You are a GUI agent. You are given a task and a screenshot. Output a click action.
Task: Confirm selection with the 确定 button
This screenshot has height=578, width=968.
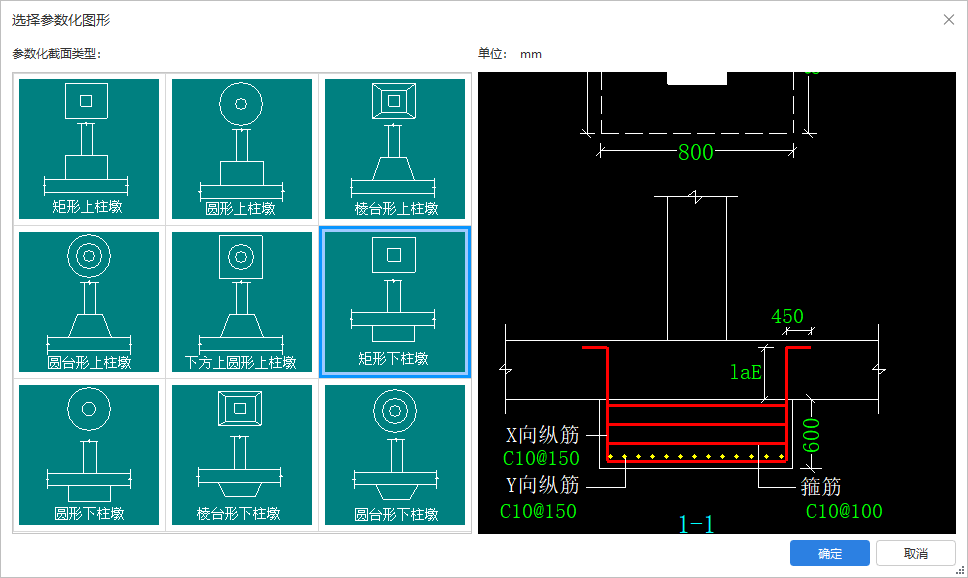click(830, 553)
